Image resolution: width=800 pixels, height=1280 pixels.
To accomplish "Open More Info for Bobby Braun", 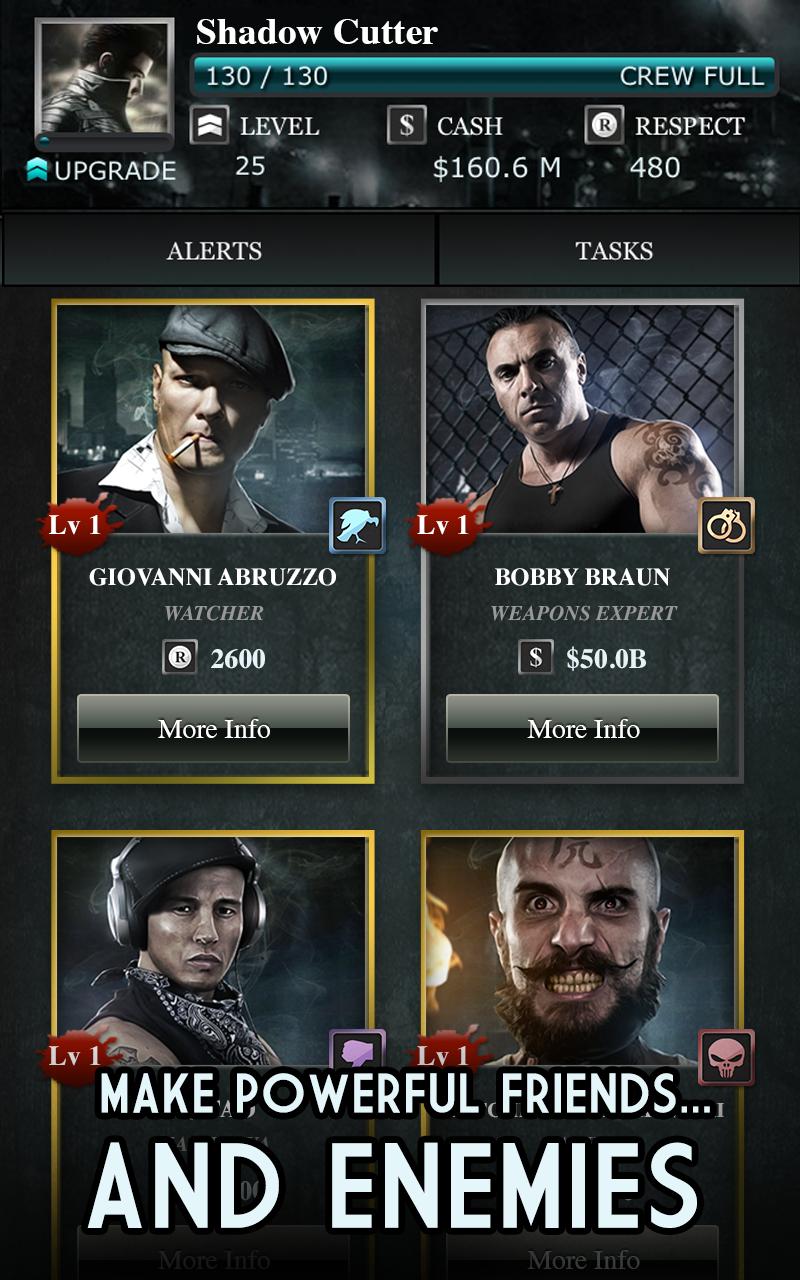I will (x=583, y=729).
